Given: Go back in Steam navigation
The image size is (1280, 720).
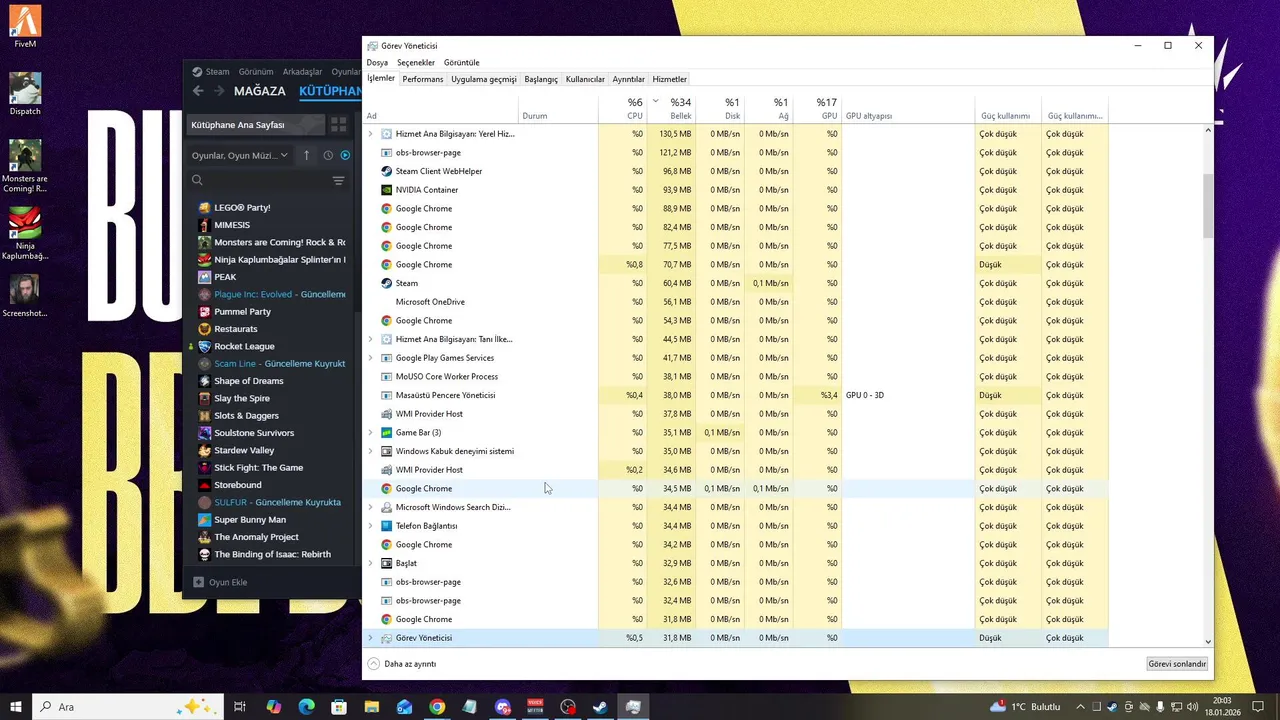Looking at the screenshot, I should tap(198, 91).
